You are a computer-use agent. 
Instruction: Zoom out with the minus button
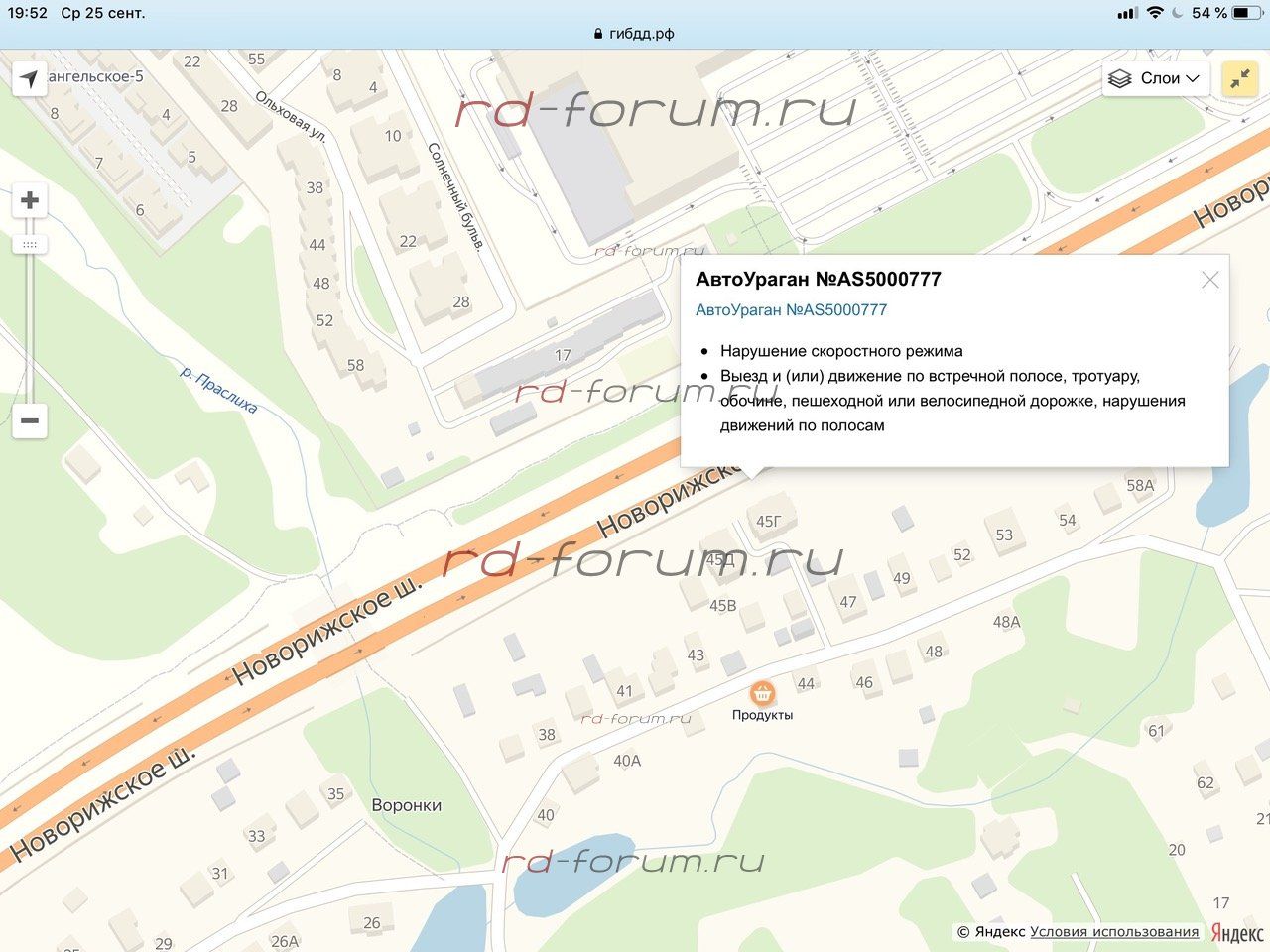pyautogui.click(x=30, y=420)
